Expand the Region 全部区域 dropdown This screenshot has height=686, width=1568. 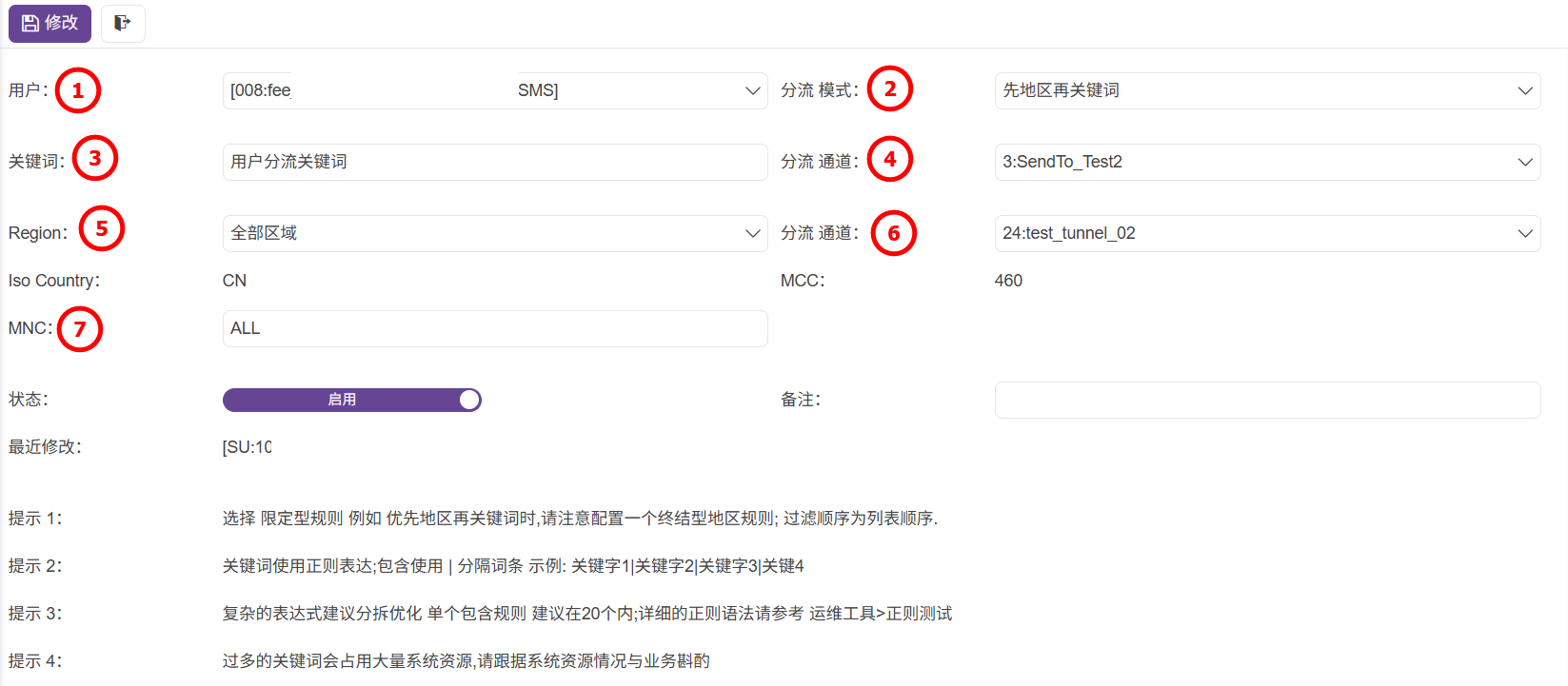pos(494,233)
